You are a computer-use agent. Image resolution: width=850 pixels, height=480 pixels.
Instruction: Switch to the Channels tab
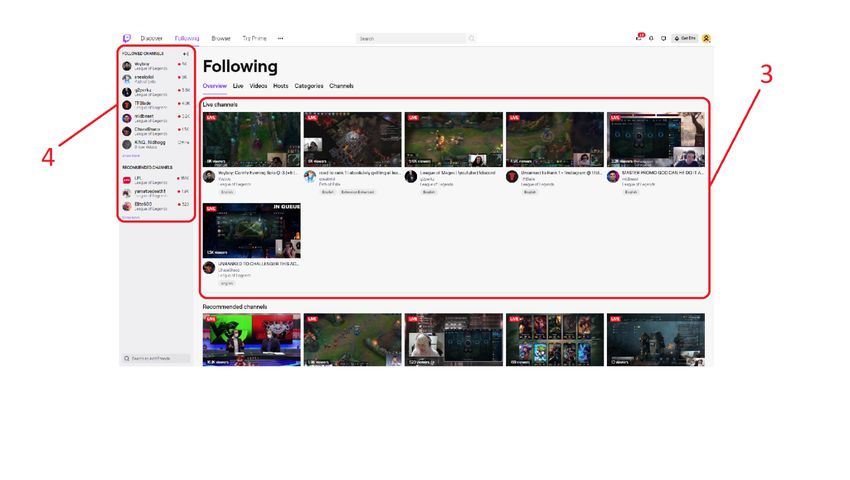(342, 86)
